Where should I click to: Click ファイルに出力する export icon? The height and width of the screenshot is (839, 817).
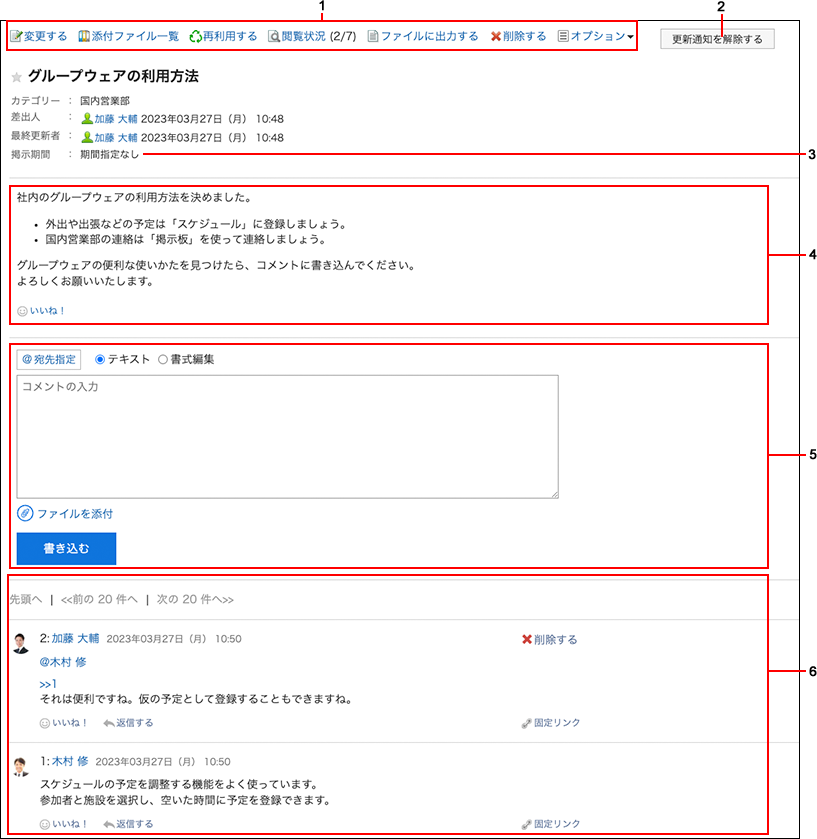point(373,37)
